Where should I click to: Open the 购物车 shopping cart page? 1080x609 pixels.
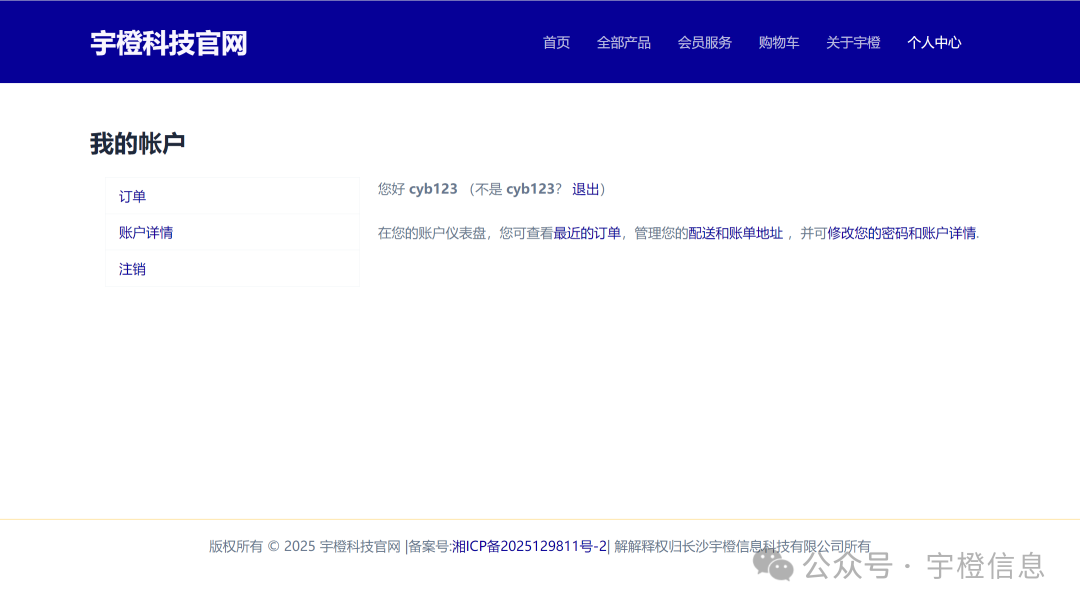tap(779, 42)
